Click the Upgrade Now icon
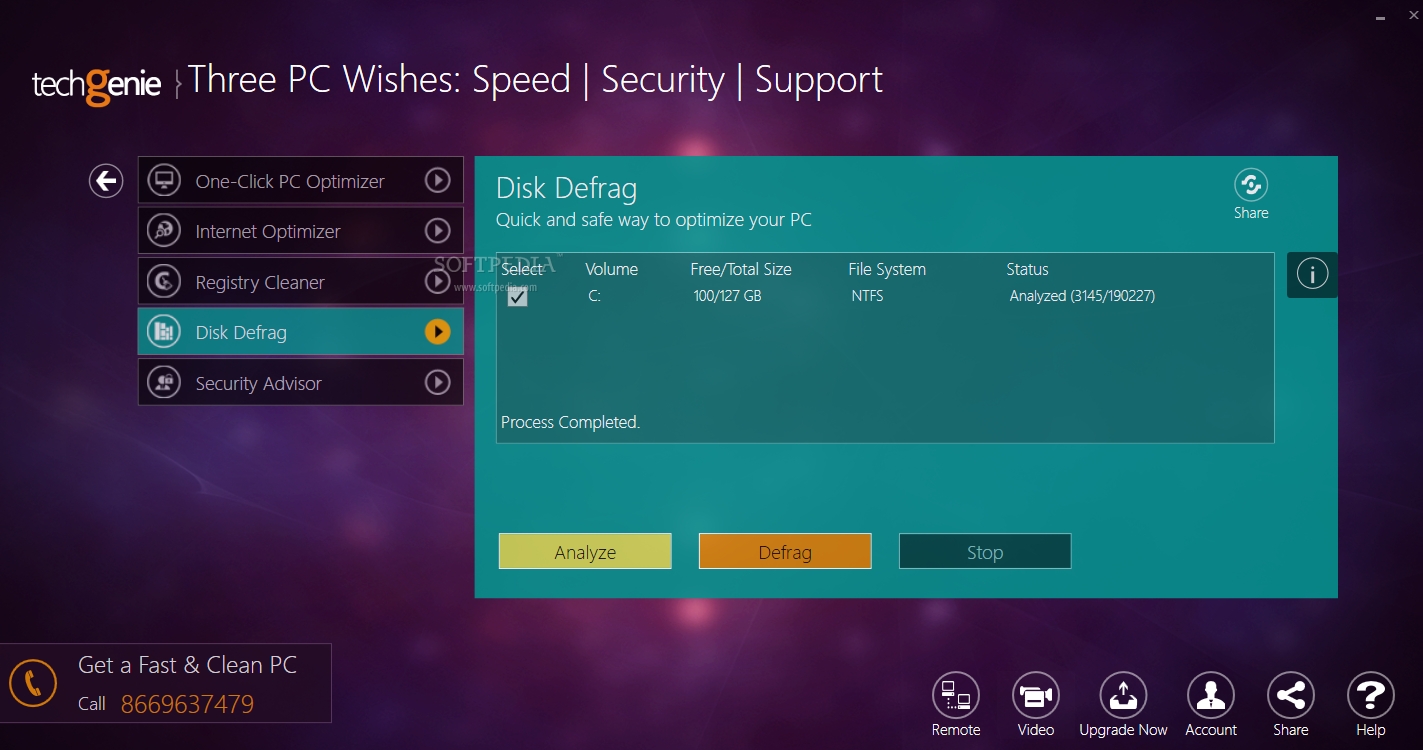Screen dimensions: 1423x750 pos(1123,695)
